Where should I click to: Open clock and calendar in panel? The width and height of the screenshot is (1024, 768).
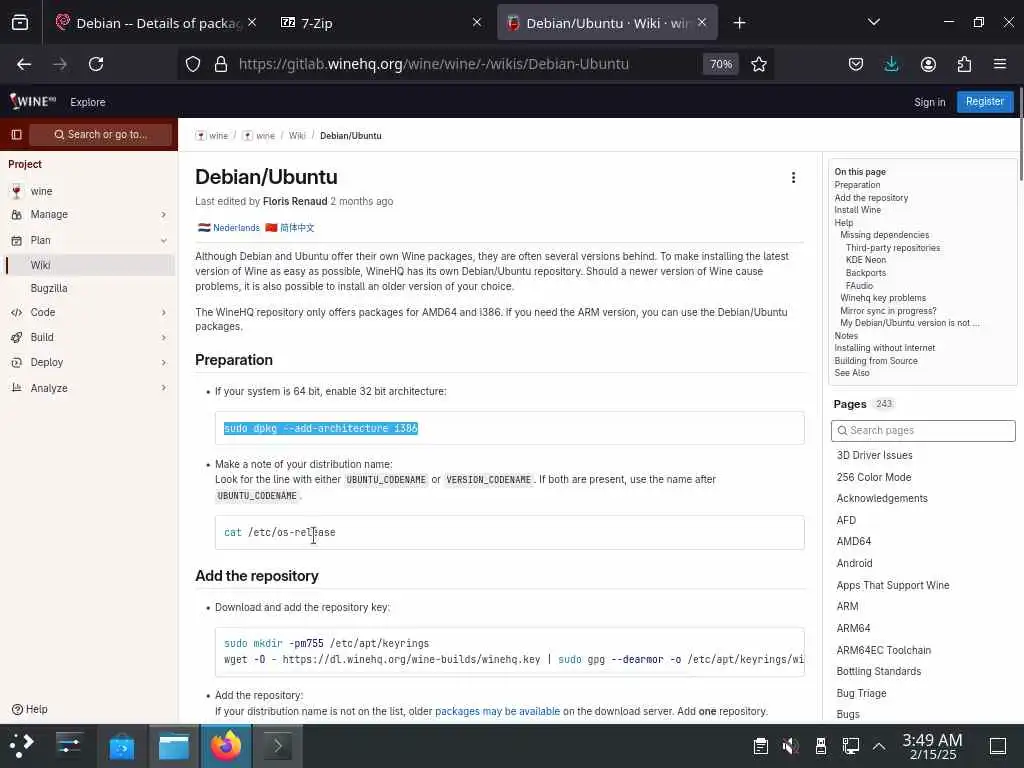tap(933, 746)
